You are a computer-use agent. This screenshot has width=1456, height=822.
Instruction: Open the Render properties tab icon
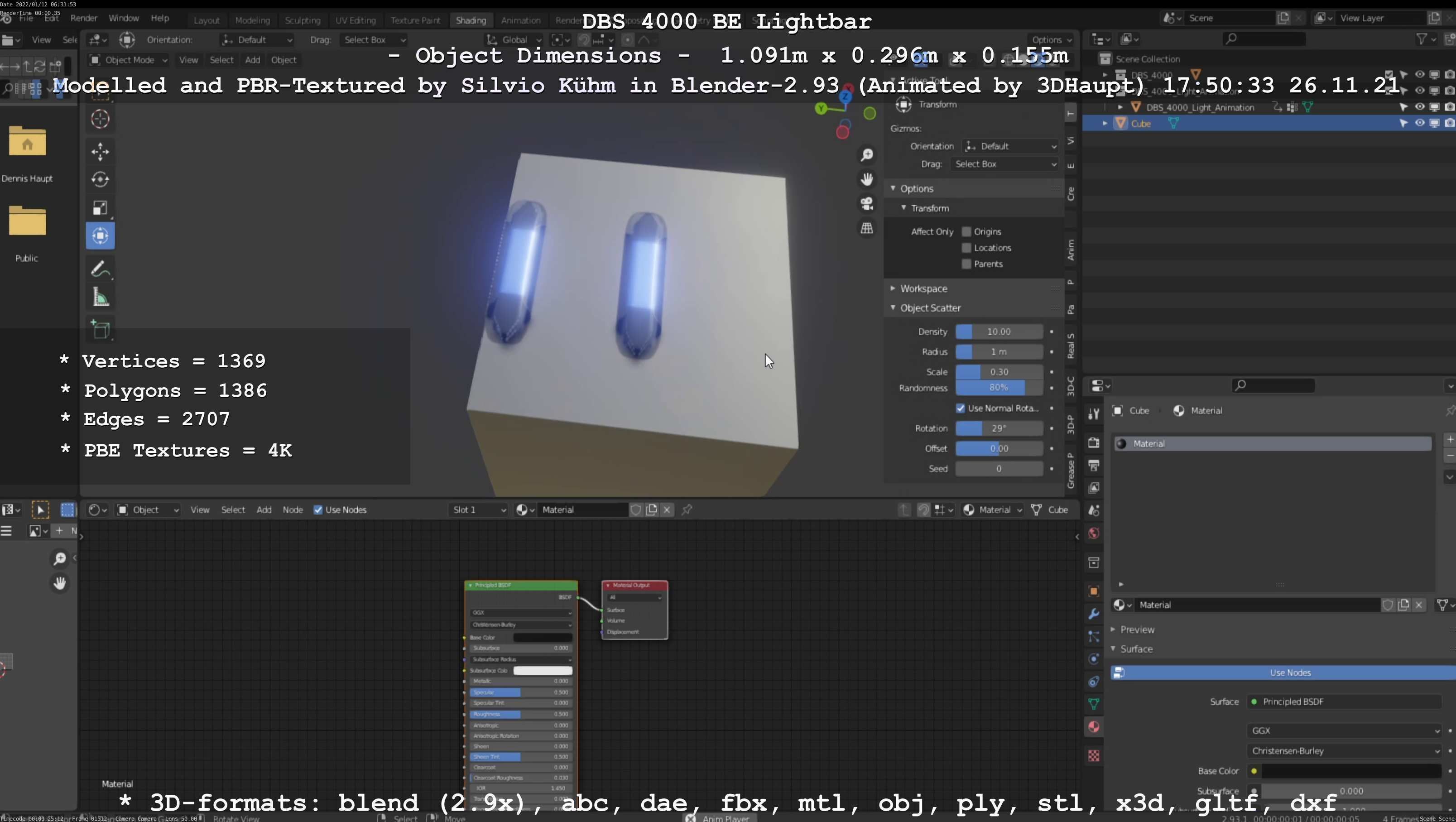click(x=1094, y=442)
